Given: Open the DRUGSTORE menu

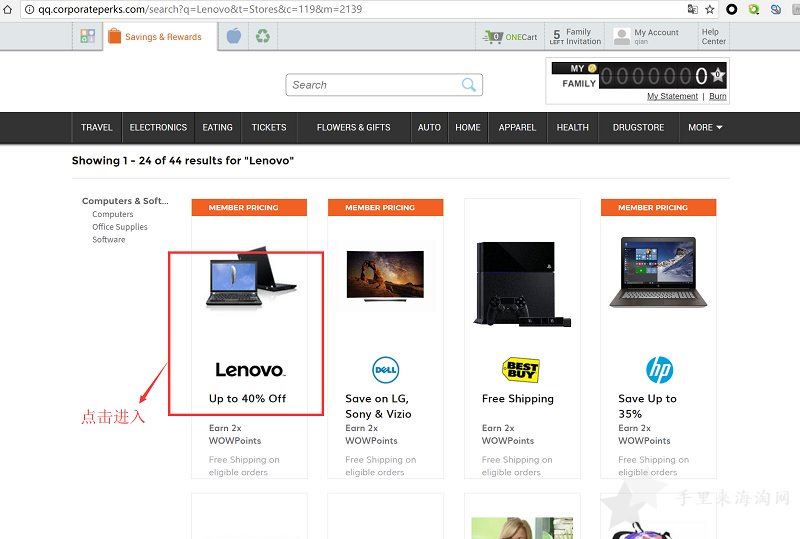Looking at the screenshot, I should pyautogui.click(x=638, y=128).
